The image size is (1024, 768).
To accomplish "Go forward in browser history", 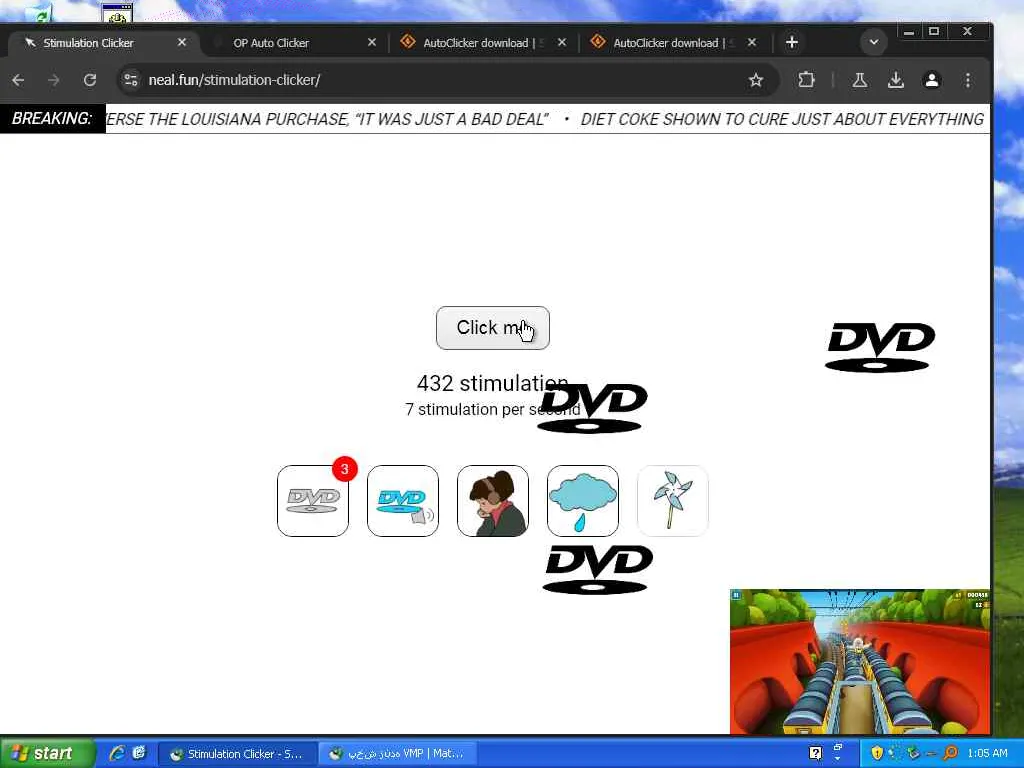I will point(54,80).
